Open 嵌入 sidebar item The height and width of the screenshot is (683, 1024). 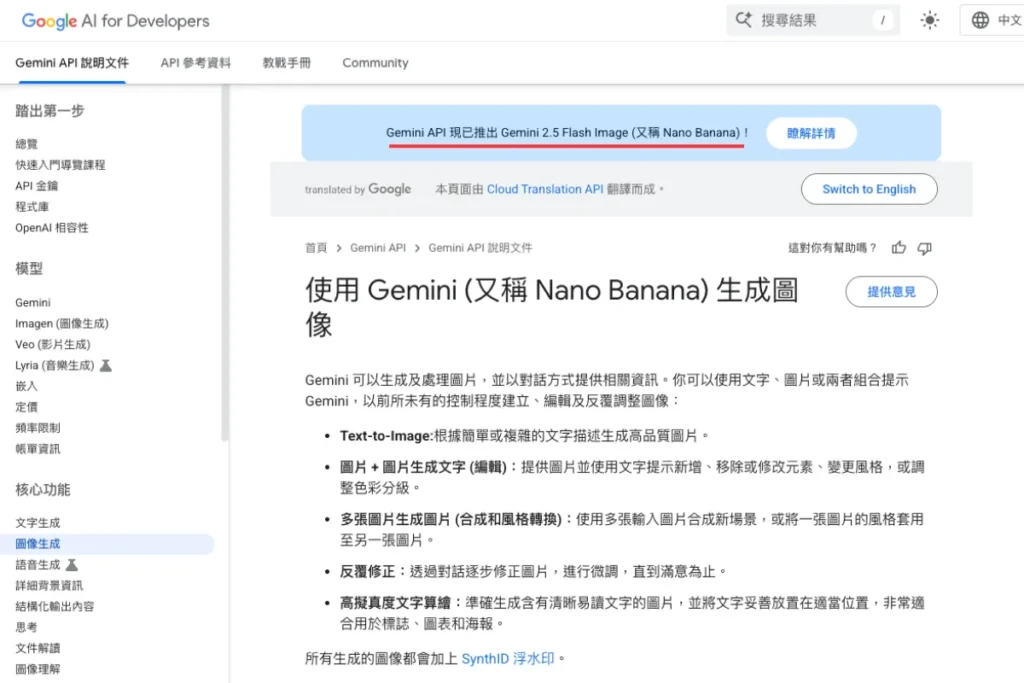coord(27,386)
